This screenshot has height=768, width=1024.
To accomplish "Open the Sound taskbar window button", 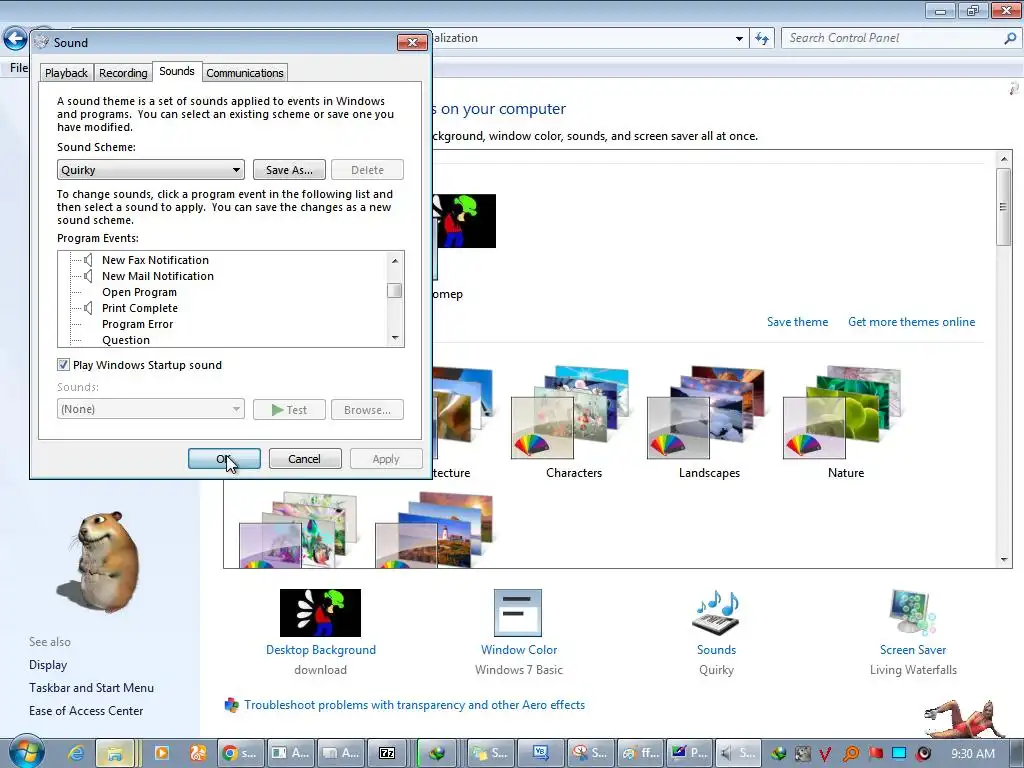I will point(738,753).
